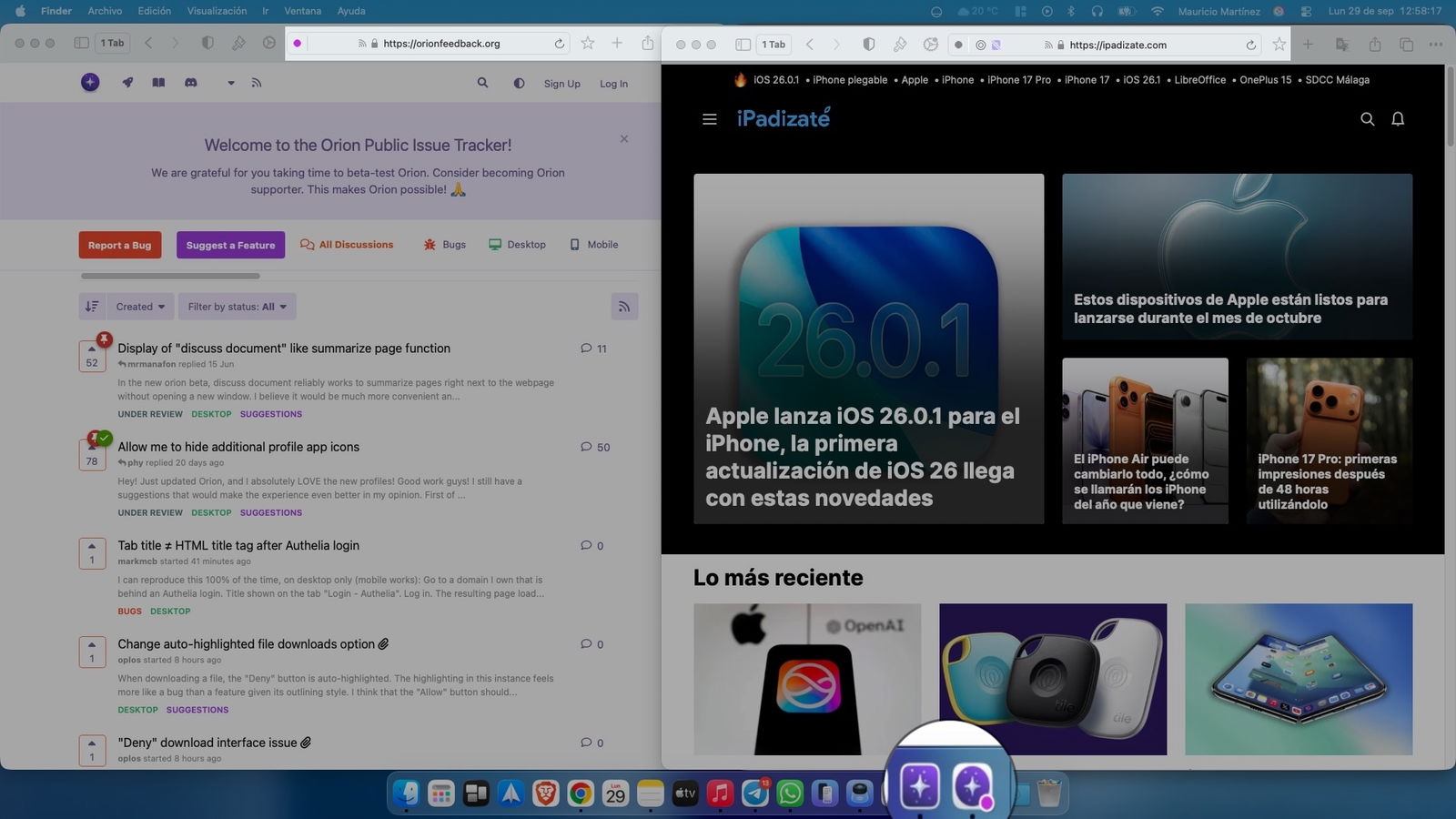
Task: Toggle sidebar in left Orion window
Action: 81,44
